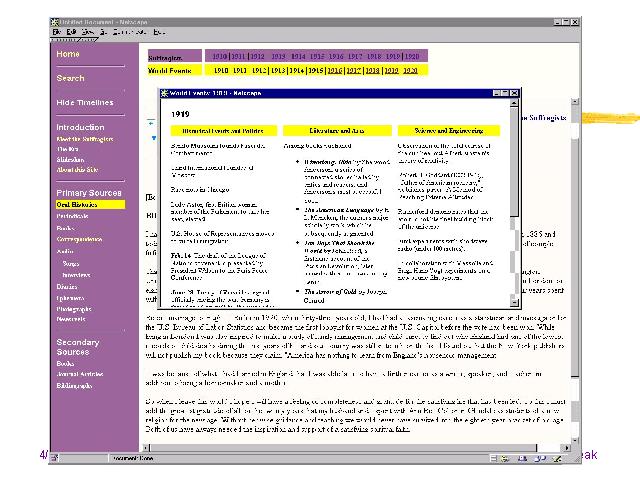Open Meet the Suffragists link
The height and width of the screenshot is (480, 640).
[x=85, y=139]
